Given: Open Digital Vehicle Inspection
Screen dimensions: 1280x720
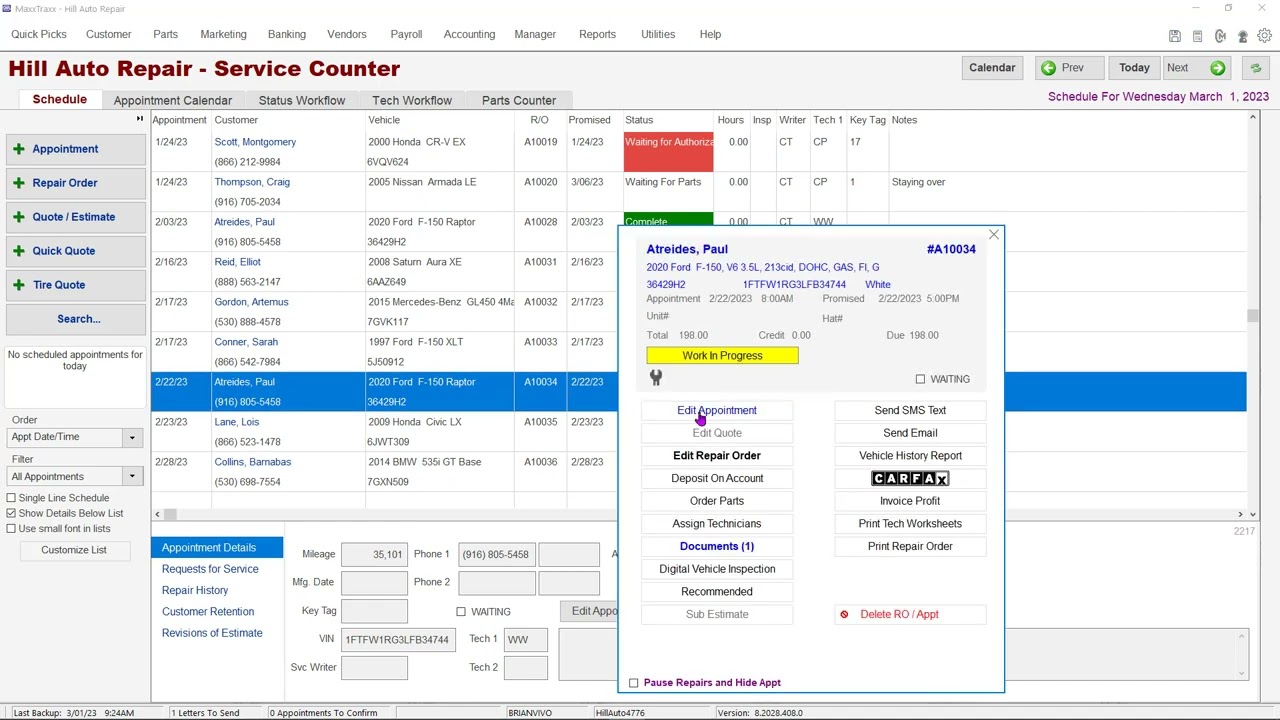Looking at the screenshot, I should click(x=717, y=569).
